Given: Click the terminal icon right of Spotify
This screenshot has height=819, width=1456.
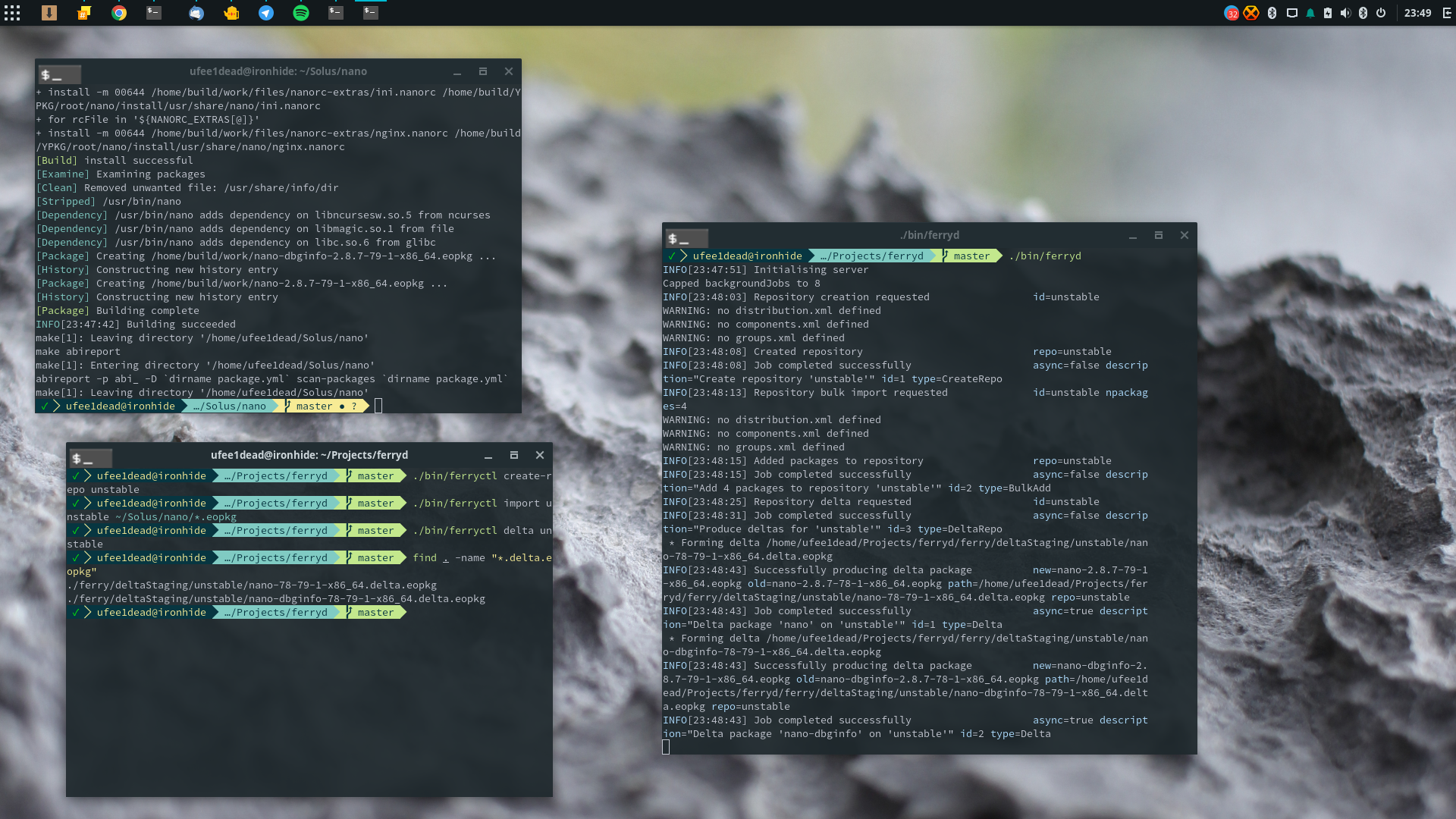Looking at the screenshot, I should [336, 13].
